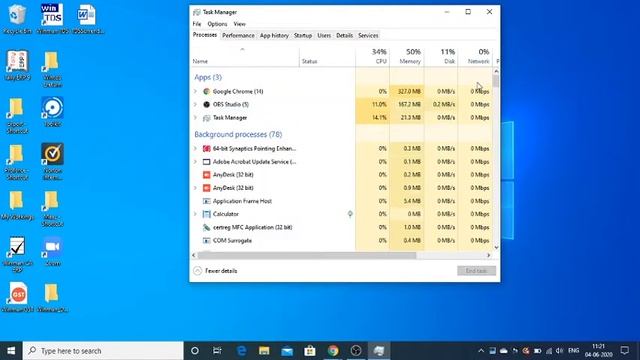640x360 pixels.
Task: Sort processes by the Disk column header
Action: pyautogui.click(x=441, y=56)
